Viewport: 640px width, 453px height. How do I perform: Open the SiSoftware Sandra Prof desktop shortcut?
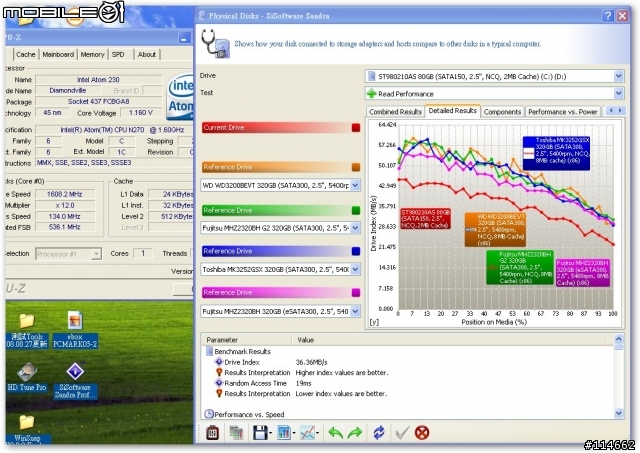coord(75,380)
